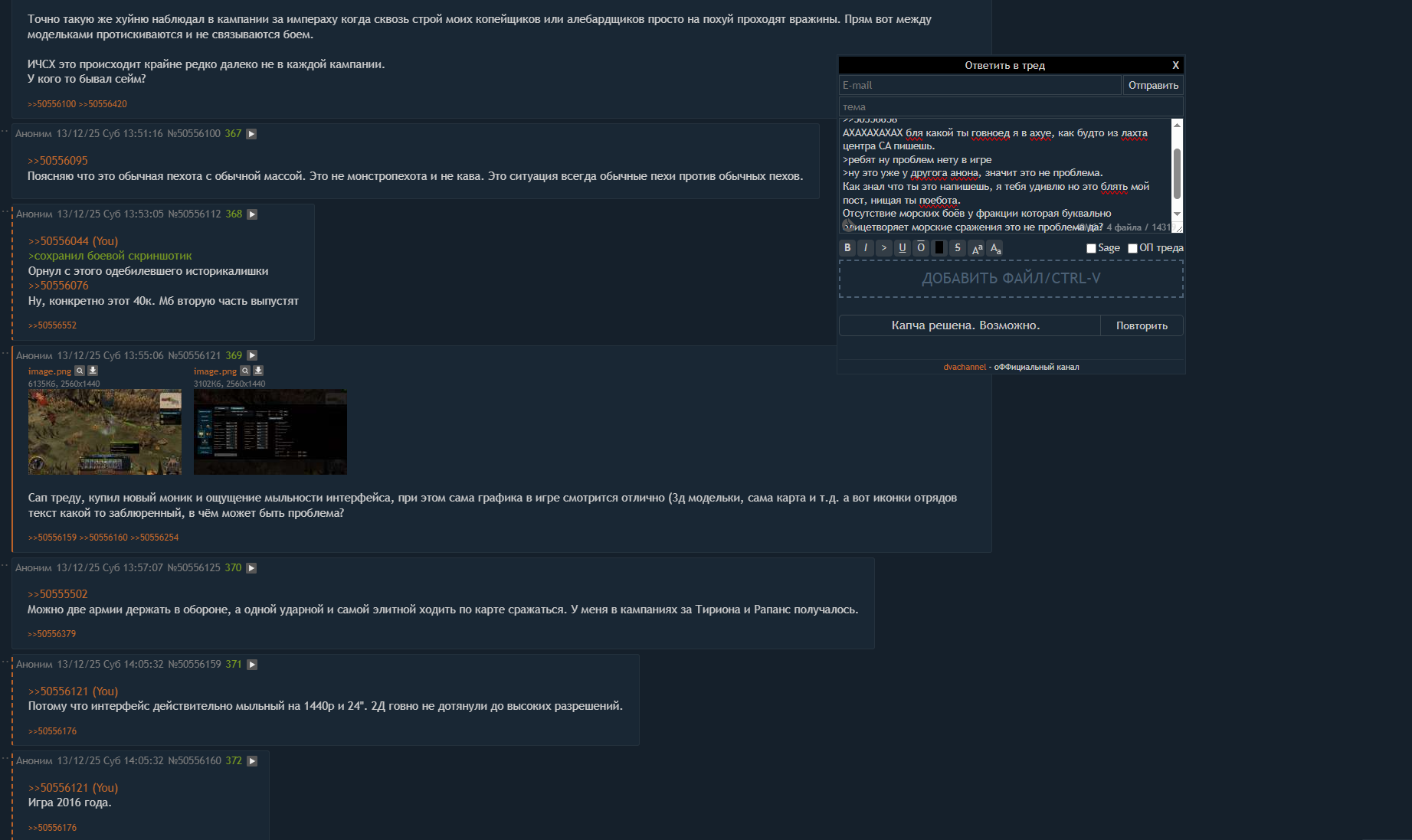The image size is (1412, 840).
Task: Insert quote marker with the > button
Action: (884, 247)
